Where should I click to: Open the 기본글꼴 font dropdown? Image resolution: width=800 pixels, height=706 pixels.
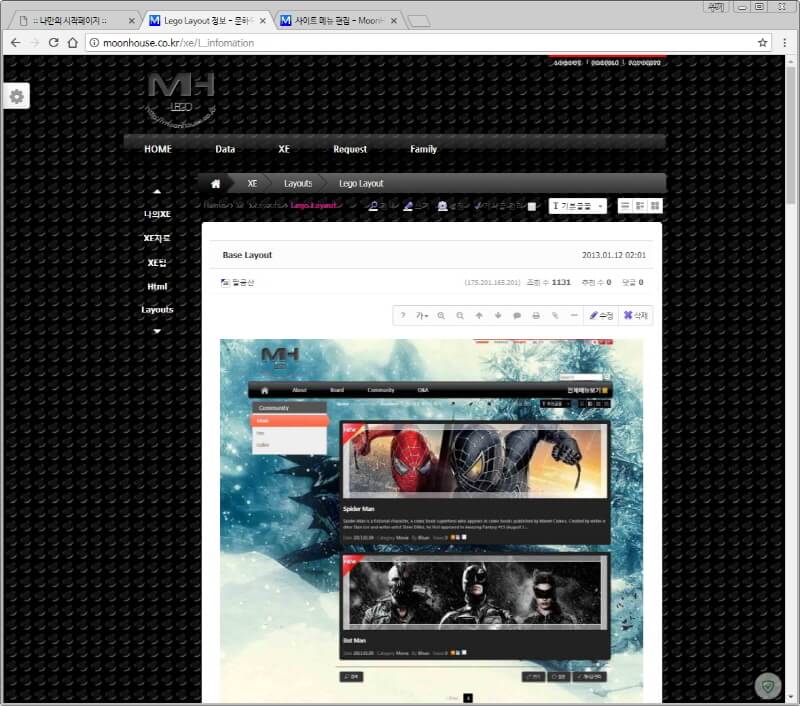pos(578,206)
